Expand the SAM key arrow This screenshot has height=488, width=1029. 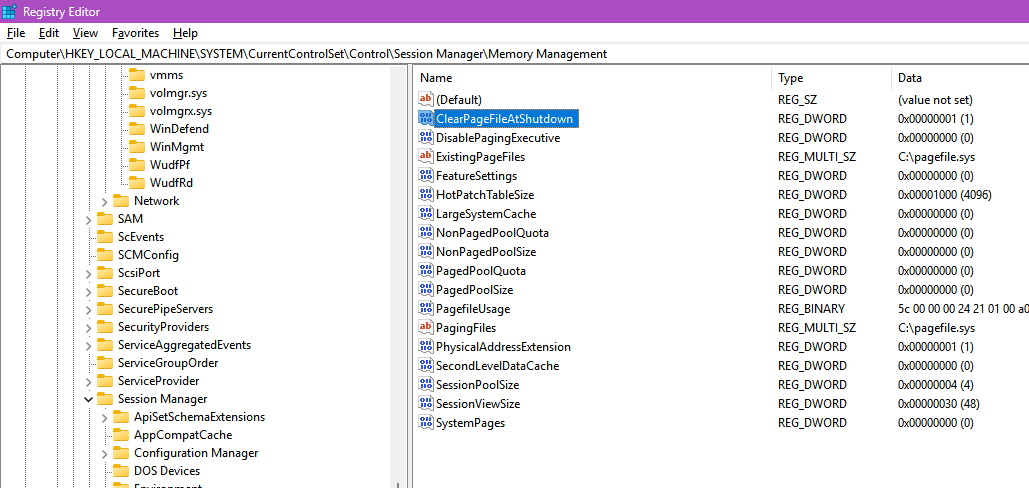coord(89,219)
